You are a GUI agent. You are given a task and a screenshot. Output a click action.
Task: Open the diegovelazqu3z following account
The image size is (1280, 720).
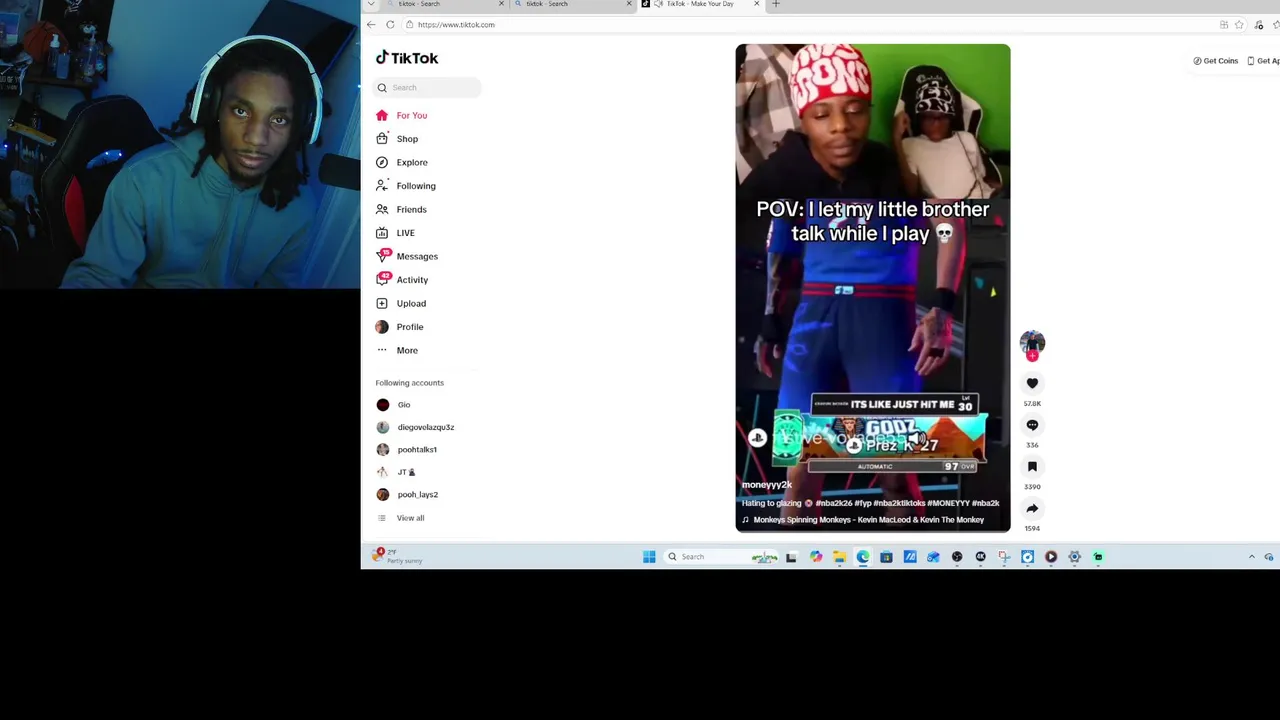415,427
